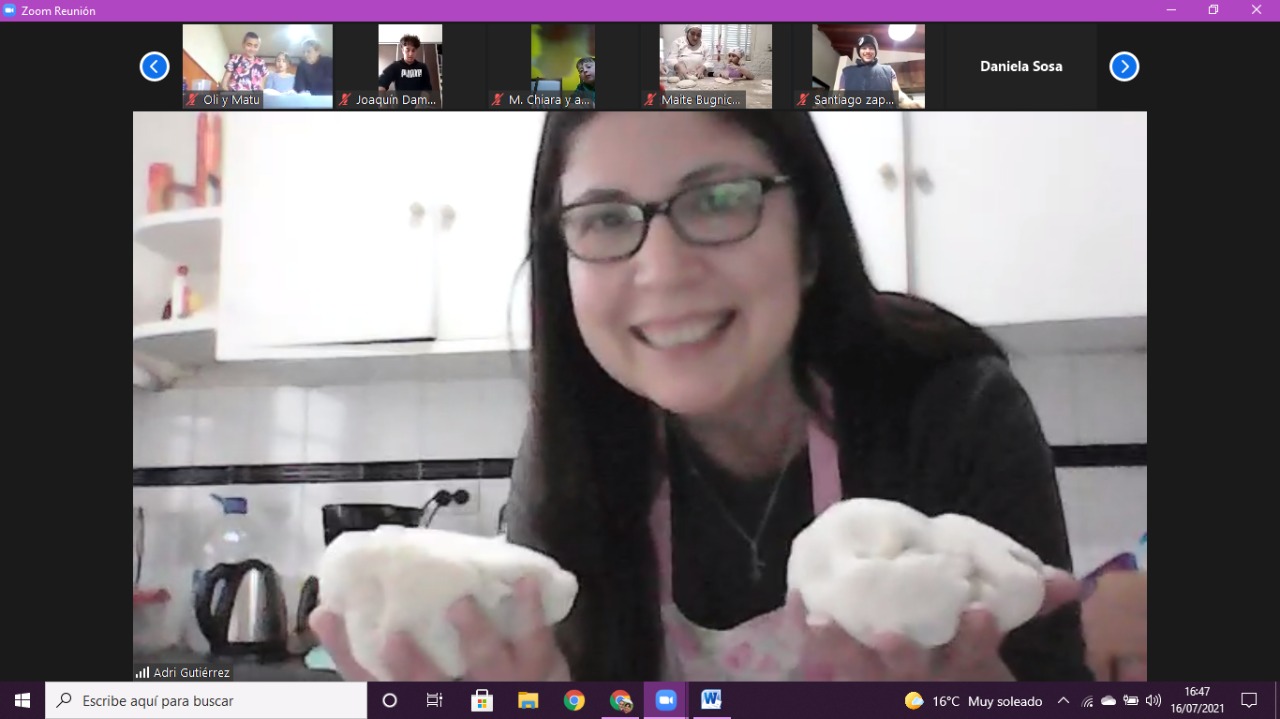
Task: Expand hidden system tray icons chevron
Action: coord(1063,701)
